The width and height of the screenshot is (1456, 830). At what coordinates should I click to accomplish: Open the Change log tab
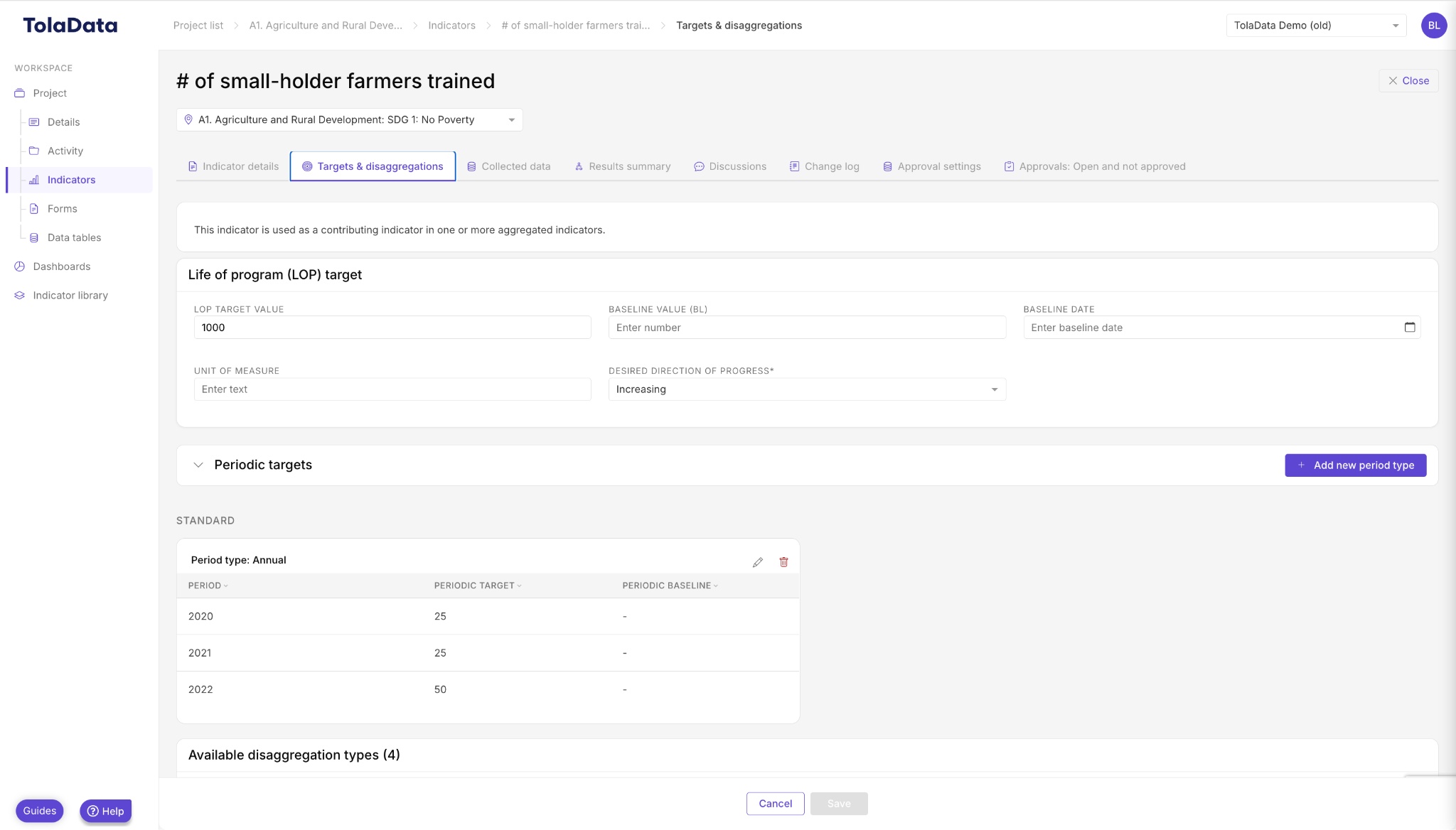(825, 166)
